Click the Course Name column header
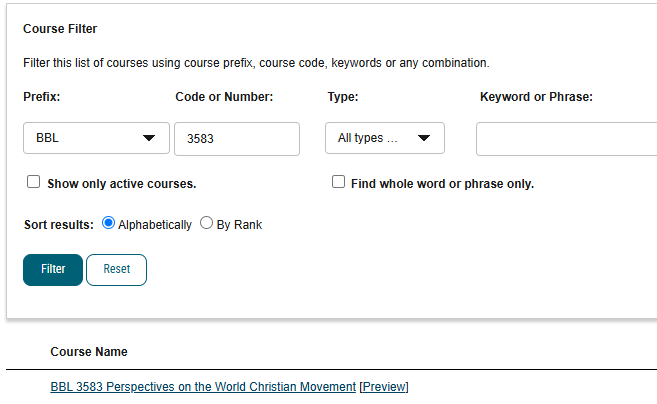Image resolution: width=657 pixels, height=404 pixels. click(x=89, y=352)
